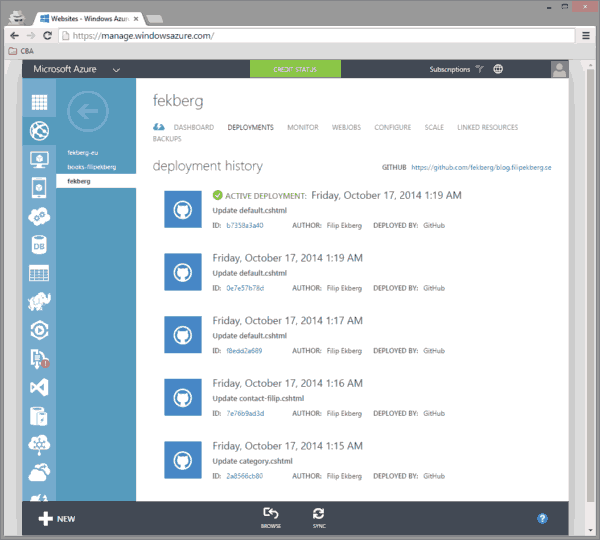Click the Browse icon in bottom bar
600x540 pixels.
point(271,517)
